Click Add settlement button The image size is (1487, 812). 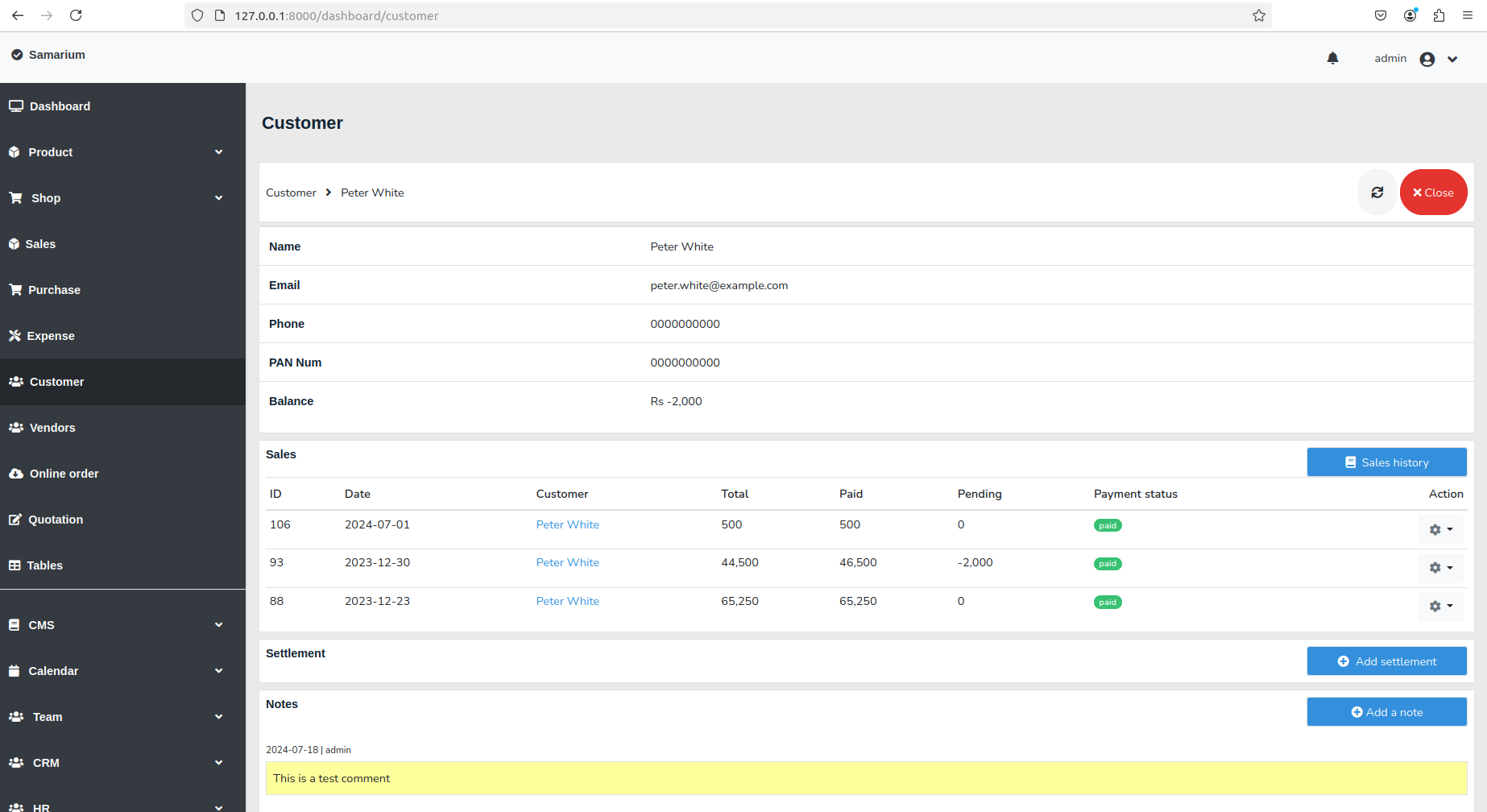pyautogui.click(x=1386, y=661)
